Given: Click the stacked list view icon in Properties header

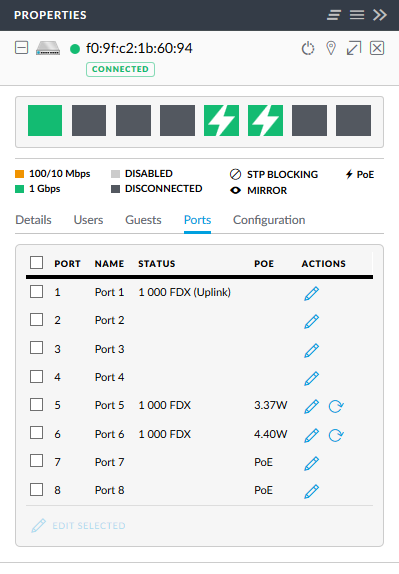Looking at the screenshot, I should point(334,15).
